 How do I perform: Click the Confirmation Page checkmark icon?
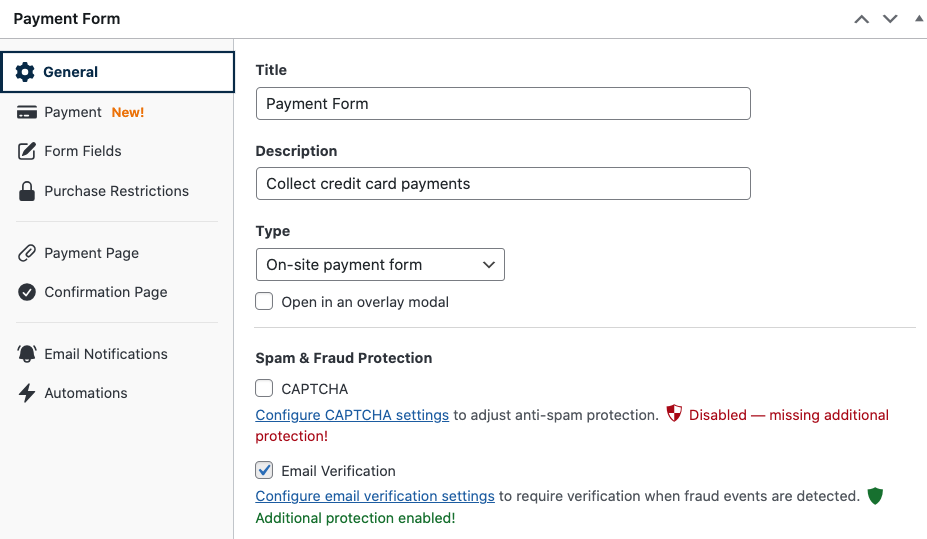(27, 292)
